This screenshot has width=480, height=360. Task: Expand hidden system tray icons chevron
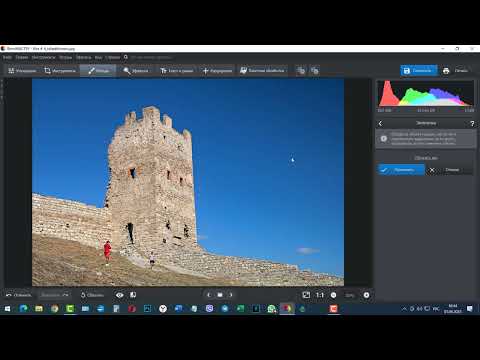pyautogui.click(x=404, y=309)
